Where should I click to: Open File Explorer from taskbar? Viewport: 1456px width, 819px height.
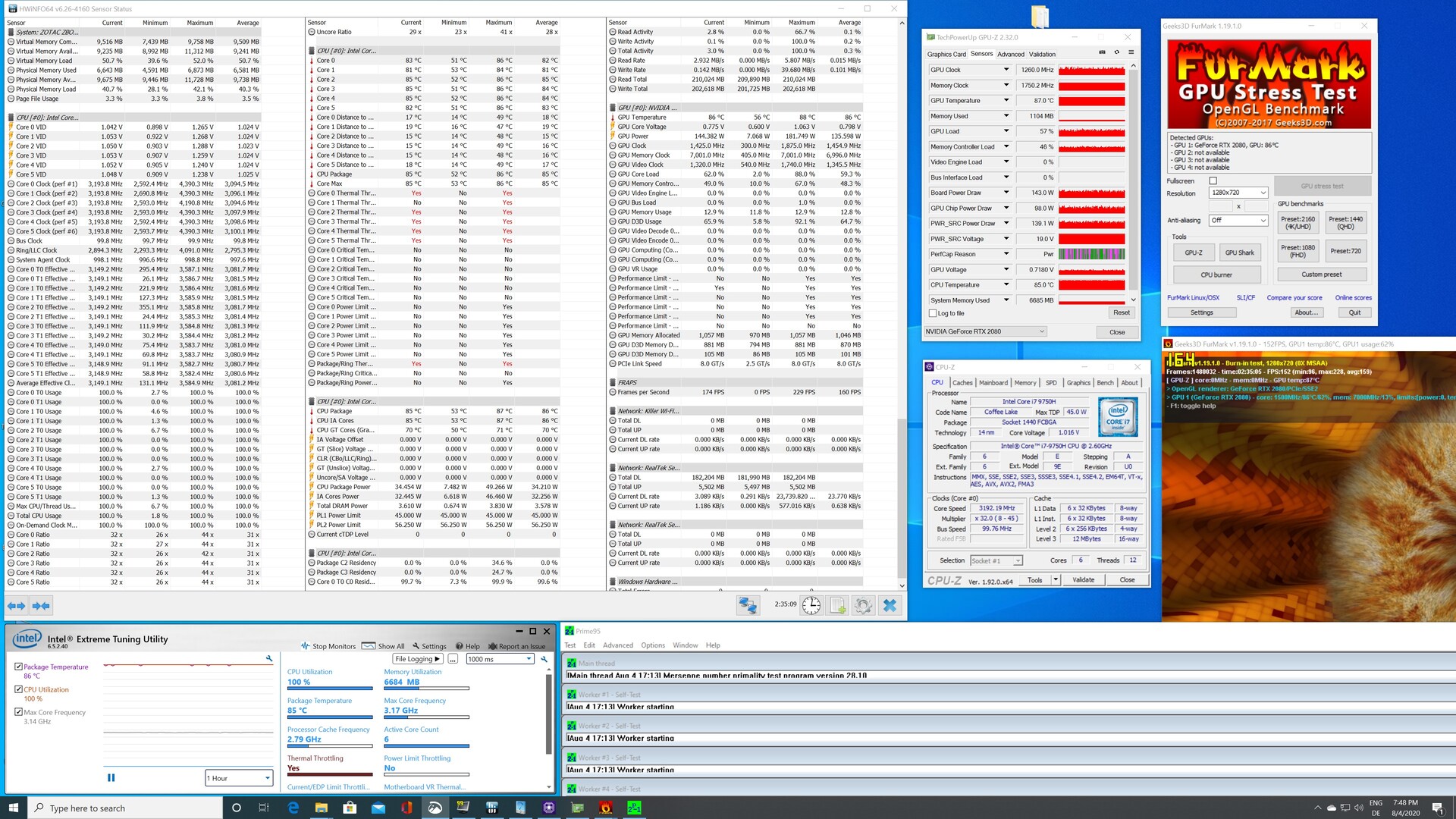click(321, 808)
